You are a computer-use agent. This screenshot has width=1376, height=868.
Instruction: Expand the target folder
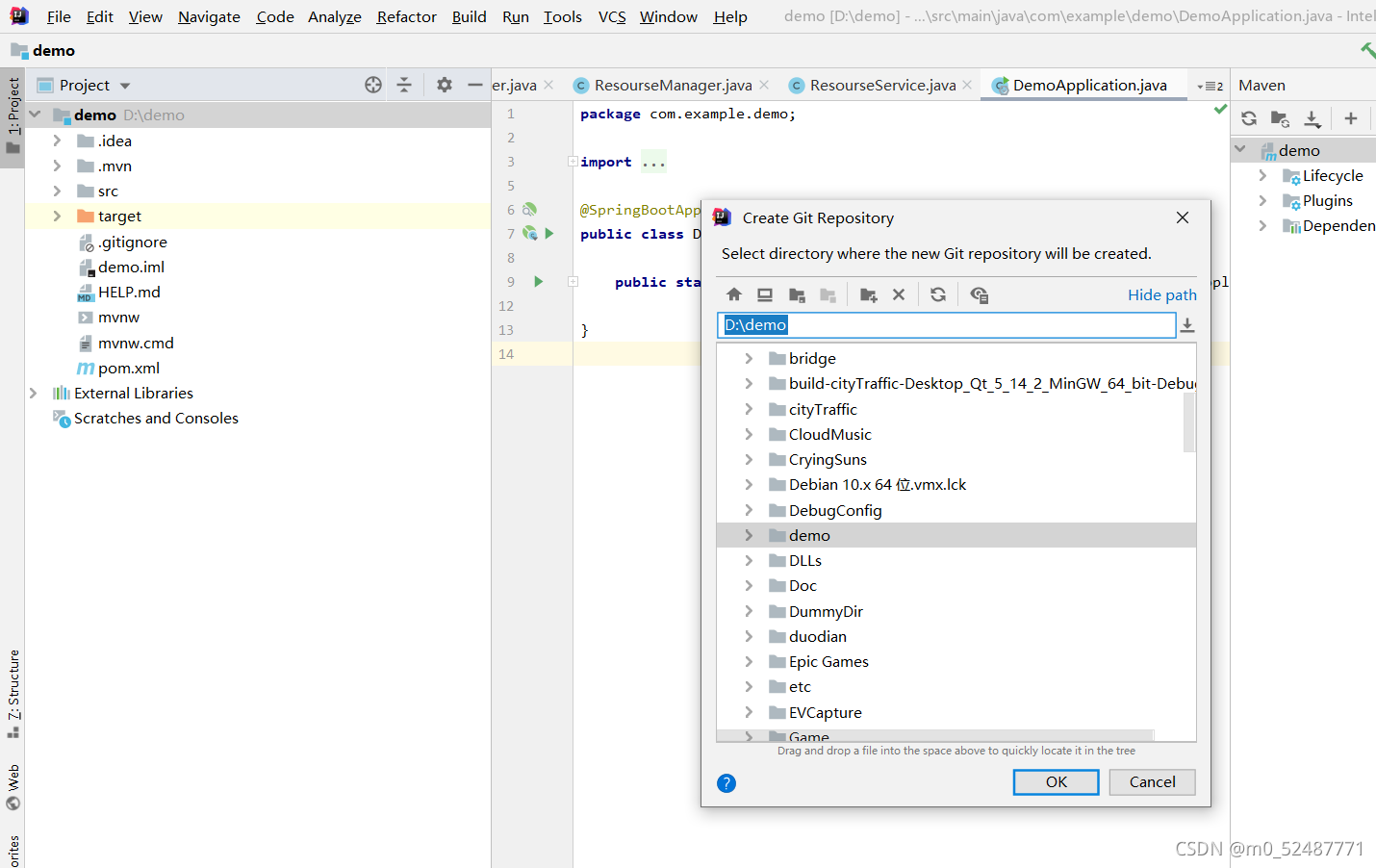(x=57, y=216)
